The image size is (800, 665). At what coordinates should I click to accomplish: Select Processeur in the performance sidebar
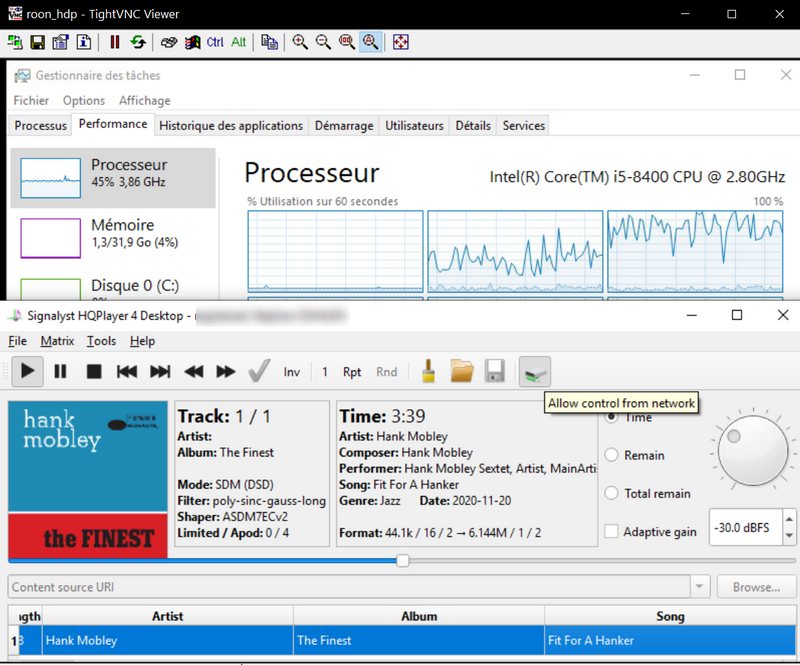113,178
